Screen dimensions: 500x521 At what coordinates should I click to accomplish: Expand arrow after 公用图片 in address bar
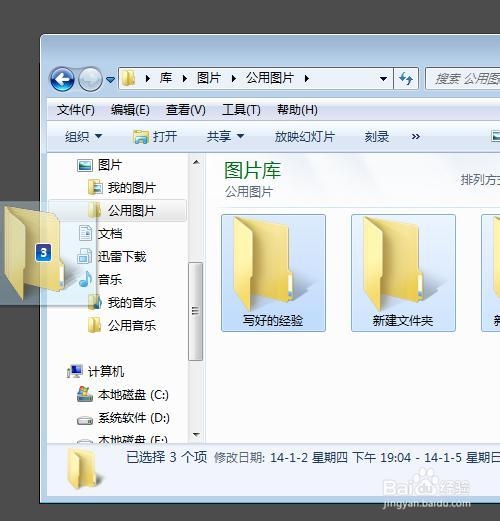click(x=307, y=79)
